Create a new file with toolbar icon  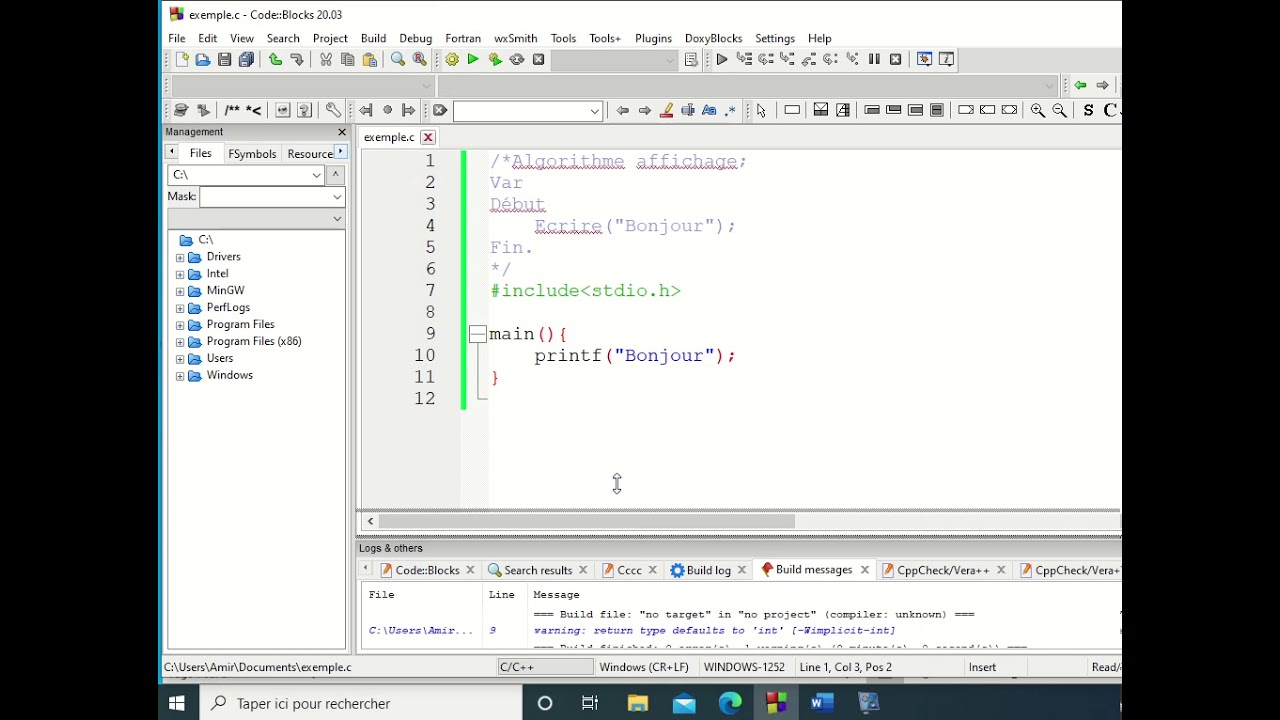182,60
